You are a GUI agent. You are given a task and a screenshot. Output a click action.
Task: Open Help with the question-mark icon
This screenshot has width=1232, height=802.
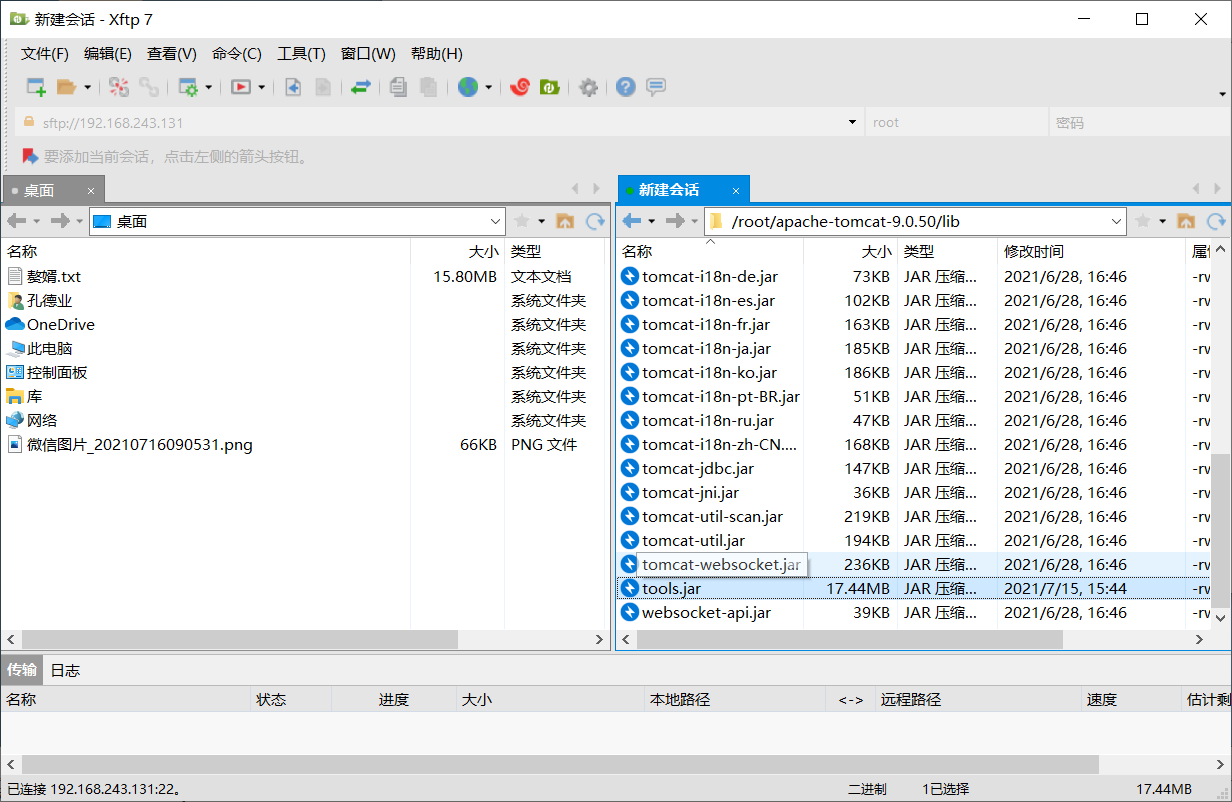click(626, 87)
